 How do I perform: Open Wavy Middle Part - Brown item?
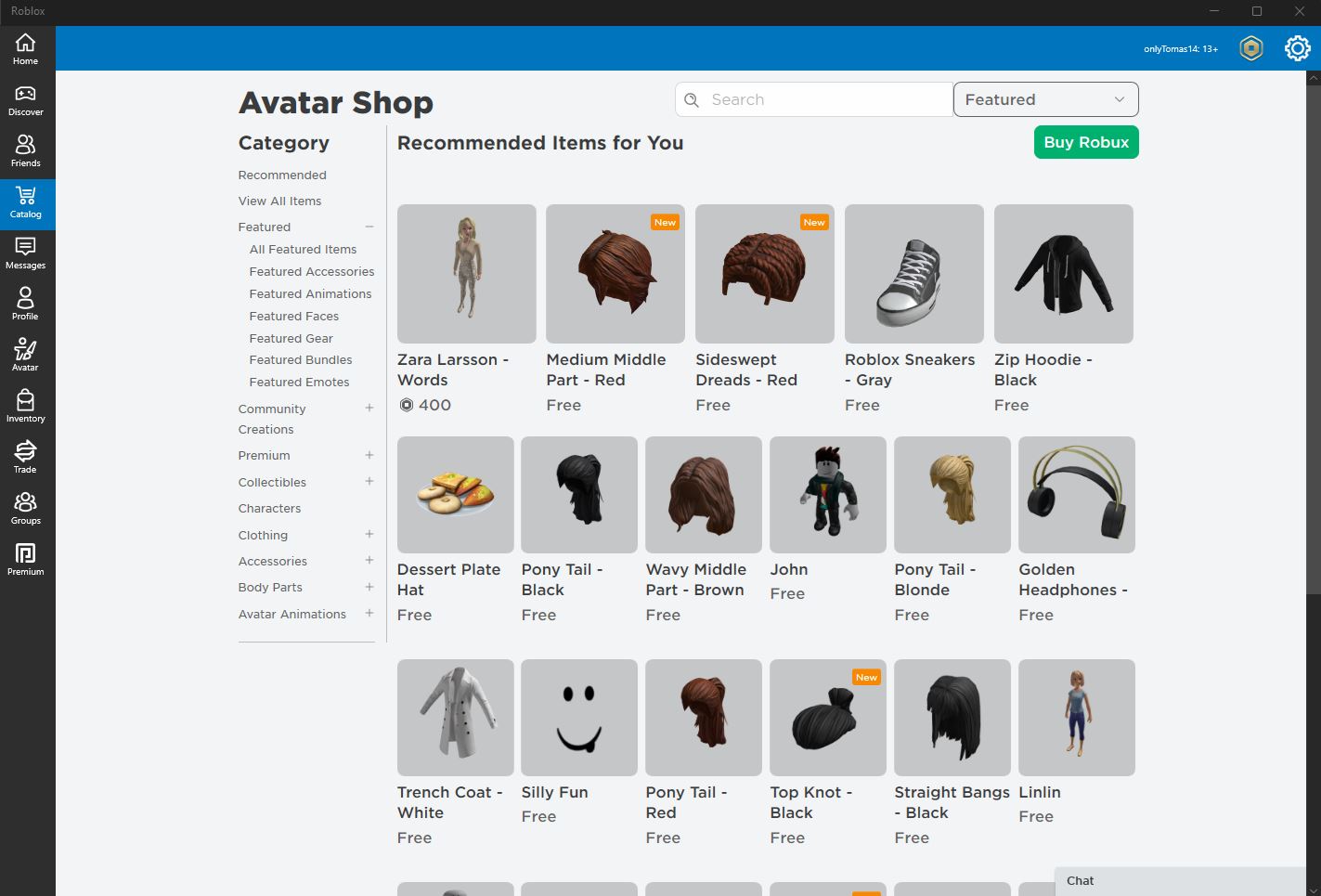point(704,529)
